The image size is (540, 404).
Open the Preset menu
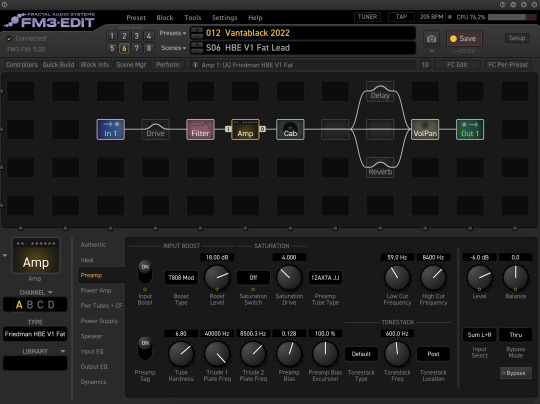[136, 18]
